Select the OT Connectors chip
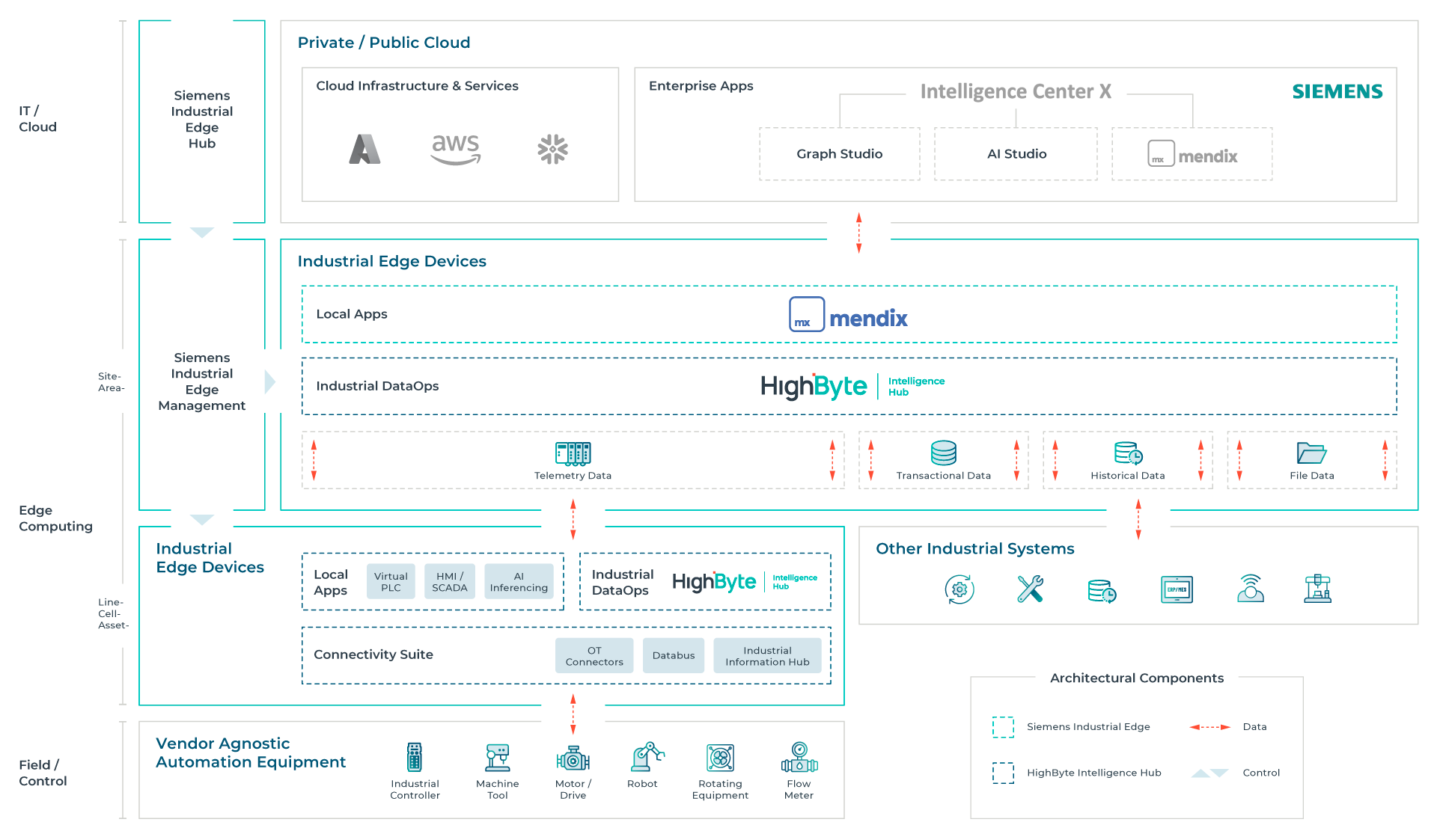1437x840 pixels. [594, 655]
